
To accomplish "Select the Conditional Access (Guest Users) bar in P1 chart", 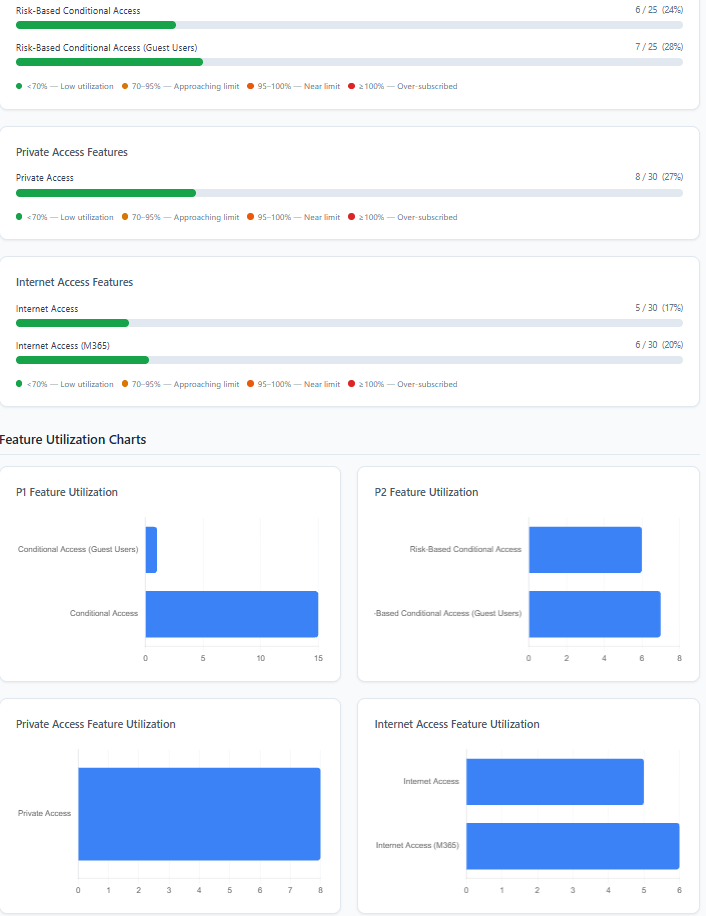I will (151, 550).
